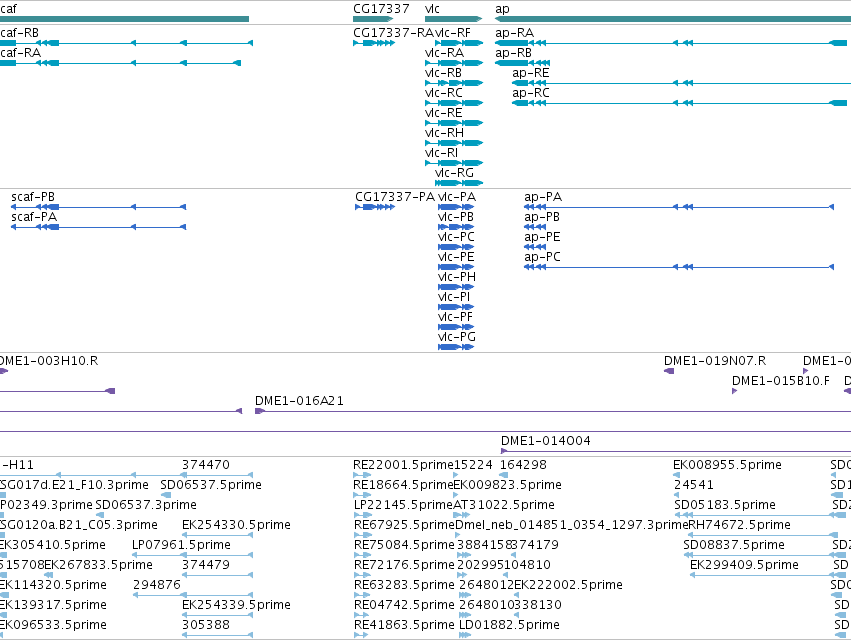Screen dimensions: 851x640
Task: Select the CG17337-PA protein label
Action: point(395,197)
